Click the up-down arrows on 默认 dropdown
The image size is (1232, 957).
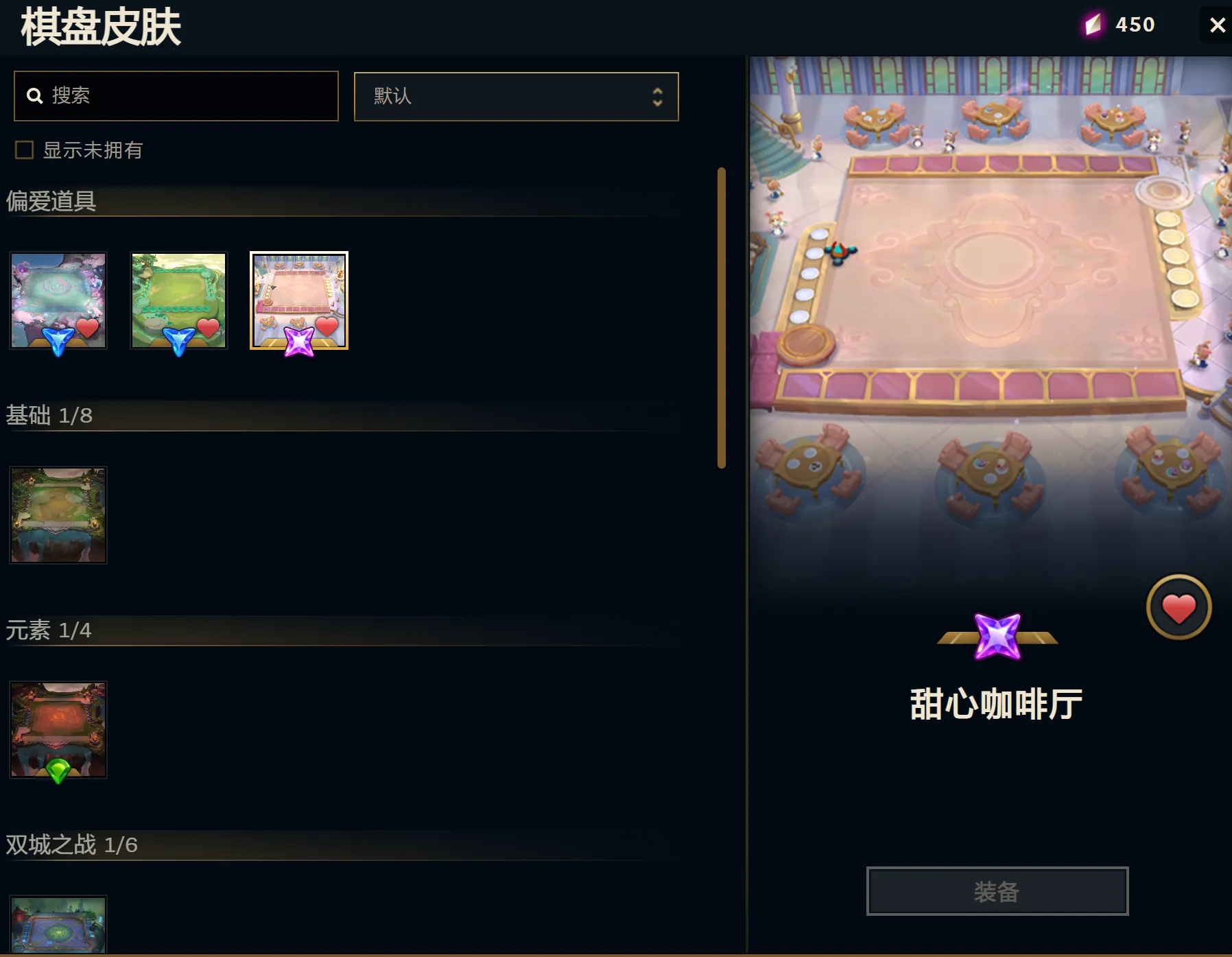(x=657, y=97)
